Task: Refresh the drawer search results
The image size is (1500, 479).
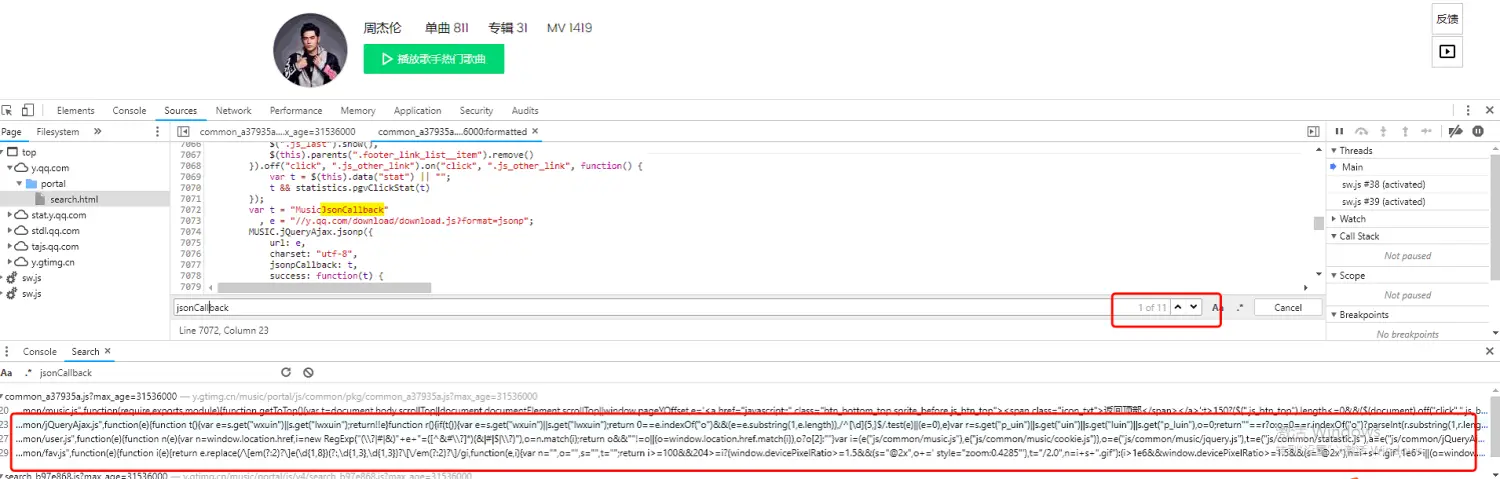Action: coord(286,372)
